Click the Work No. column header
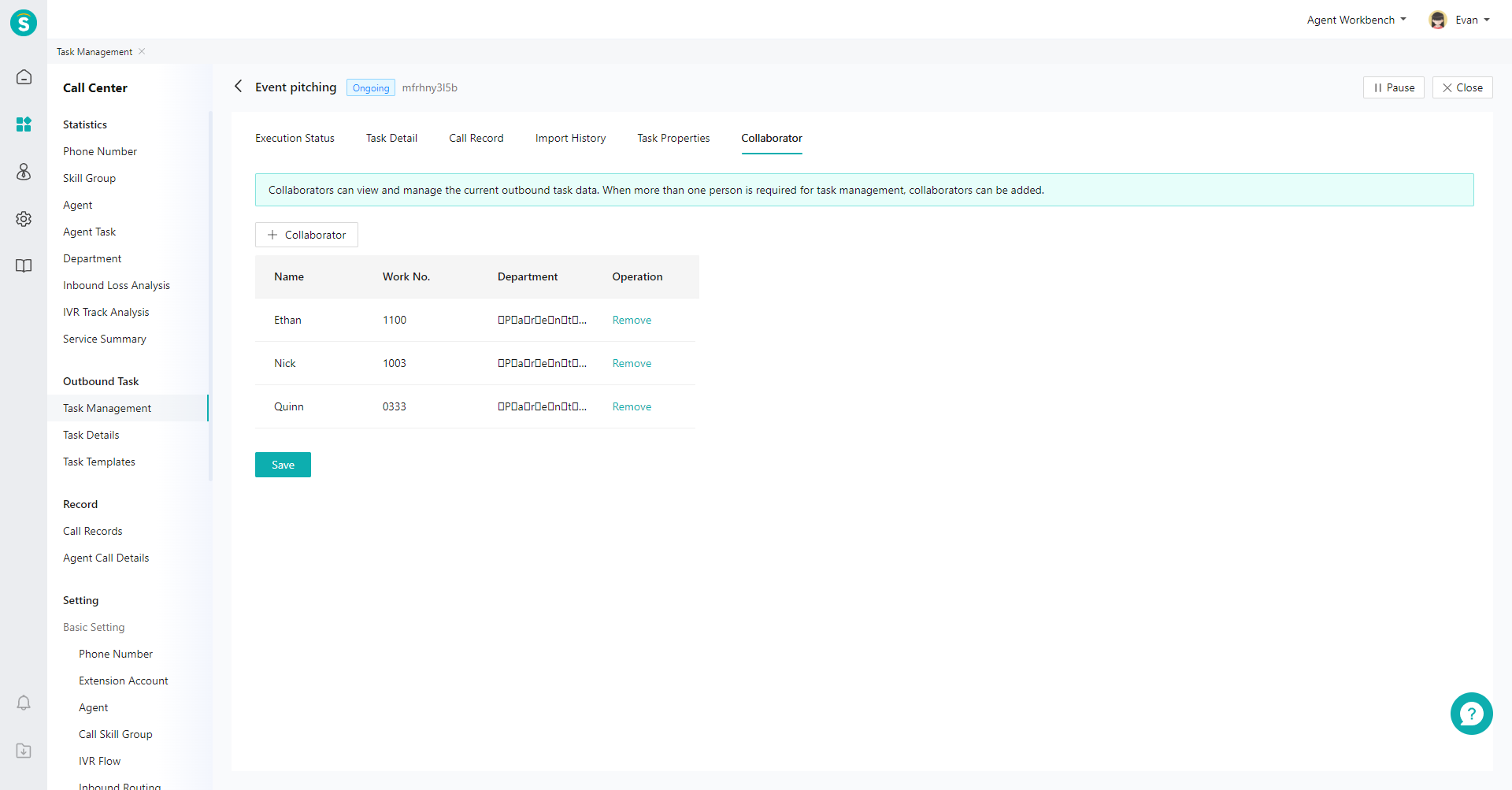This screenshot has width=1512, height=790. click(x=406, y=276)
